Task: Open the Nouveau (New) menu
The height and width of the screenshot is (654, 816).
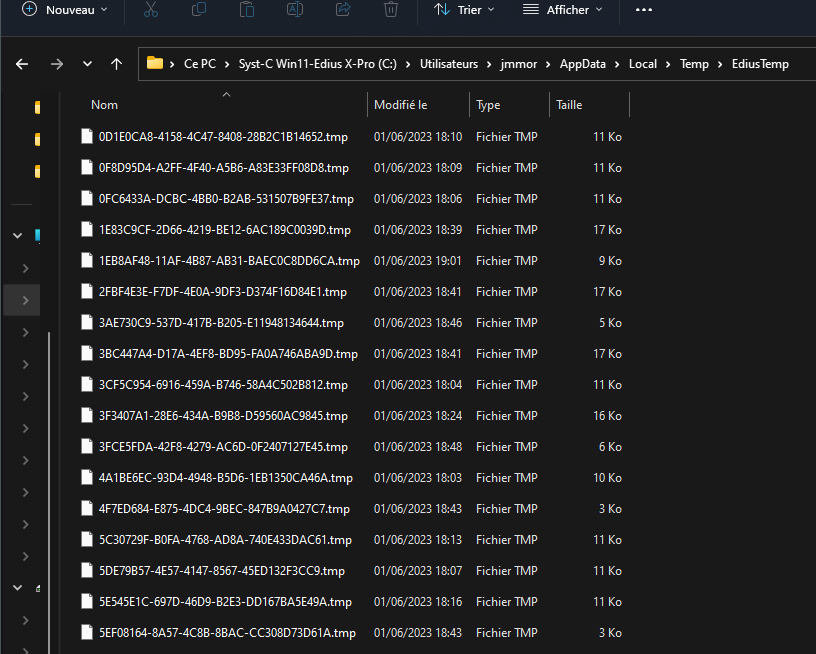Action: 65,10
